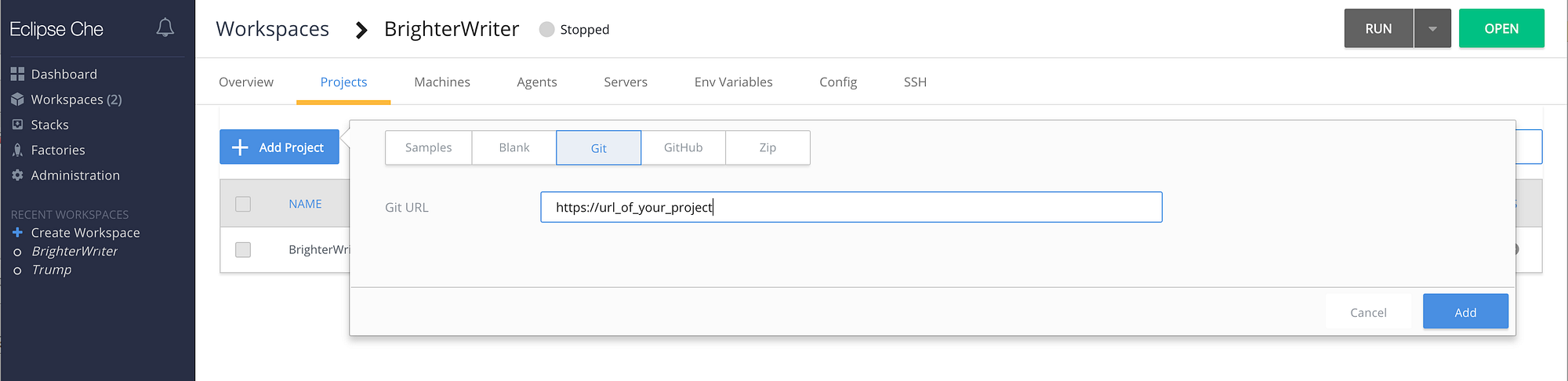The image size is (1568, 381).
Task: Click the breadcrumb arrow after Workspaces
Action: pyautogui.click(x=361, y=30)
